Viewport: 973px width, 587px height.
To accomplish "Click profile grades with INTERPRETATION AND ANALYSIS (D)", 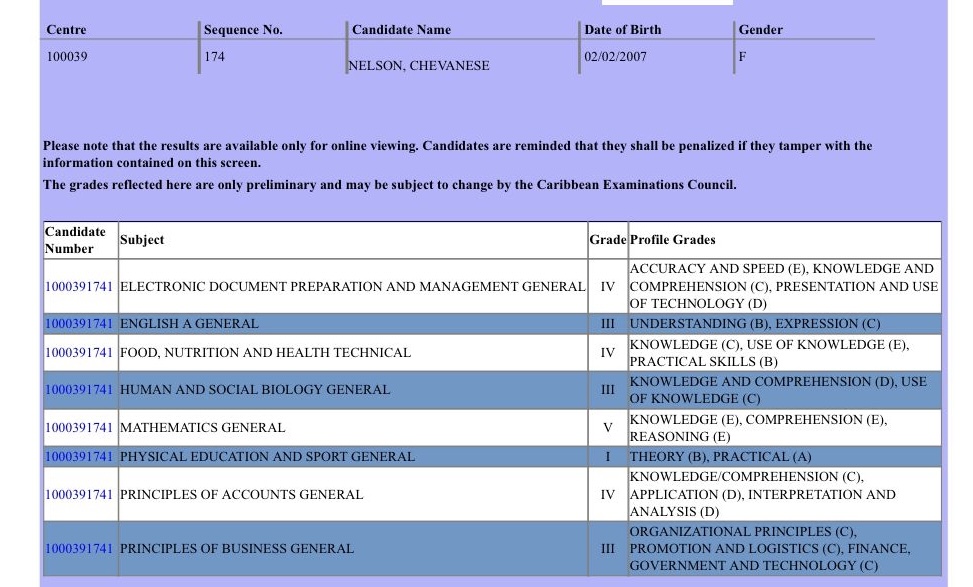I will (x=763, y=494).
